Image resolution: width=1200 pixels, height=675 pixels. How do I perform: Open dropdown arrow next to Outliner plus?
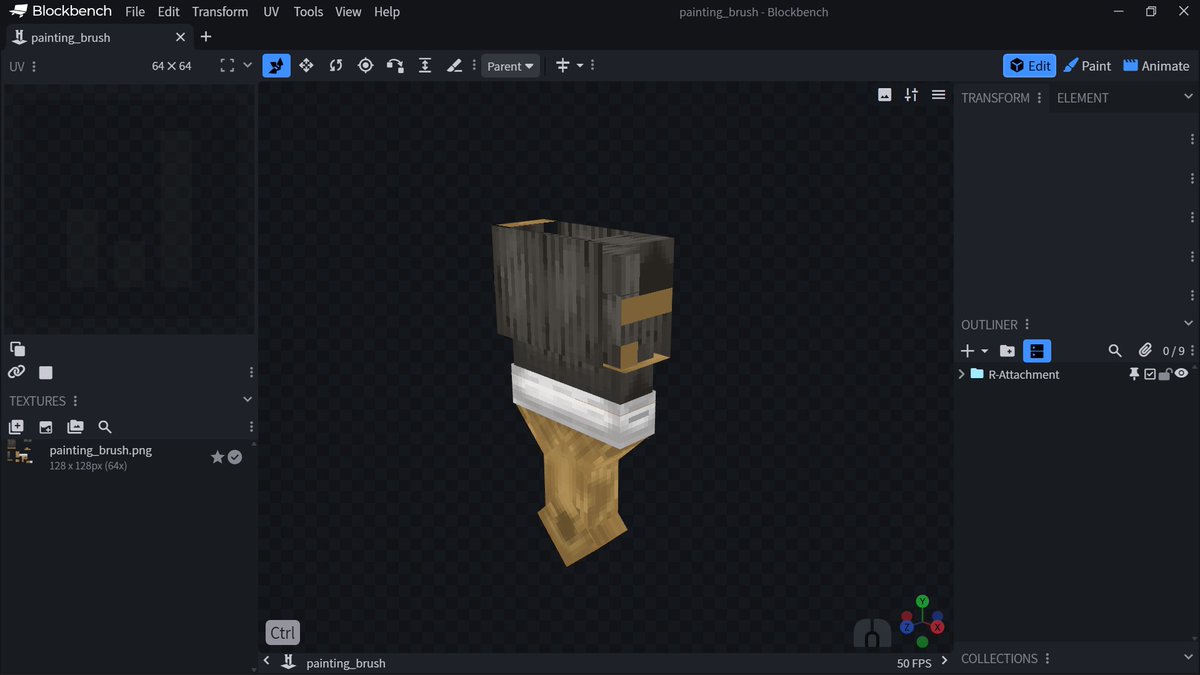(x=984, y=351)
